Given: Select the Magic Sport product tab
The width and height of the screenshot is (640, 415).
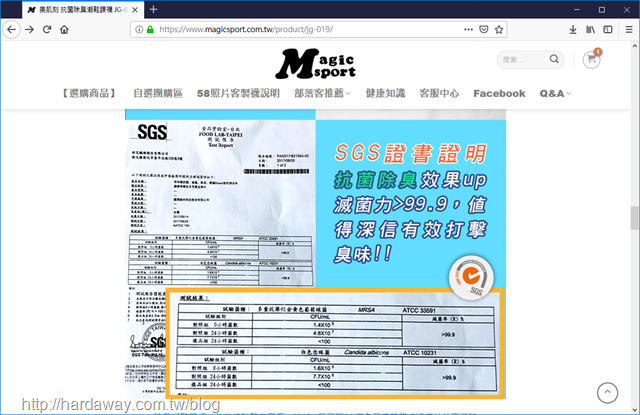Looking at the screenshot, I should click(x=82, y=10).
